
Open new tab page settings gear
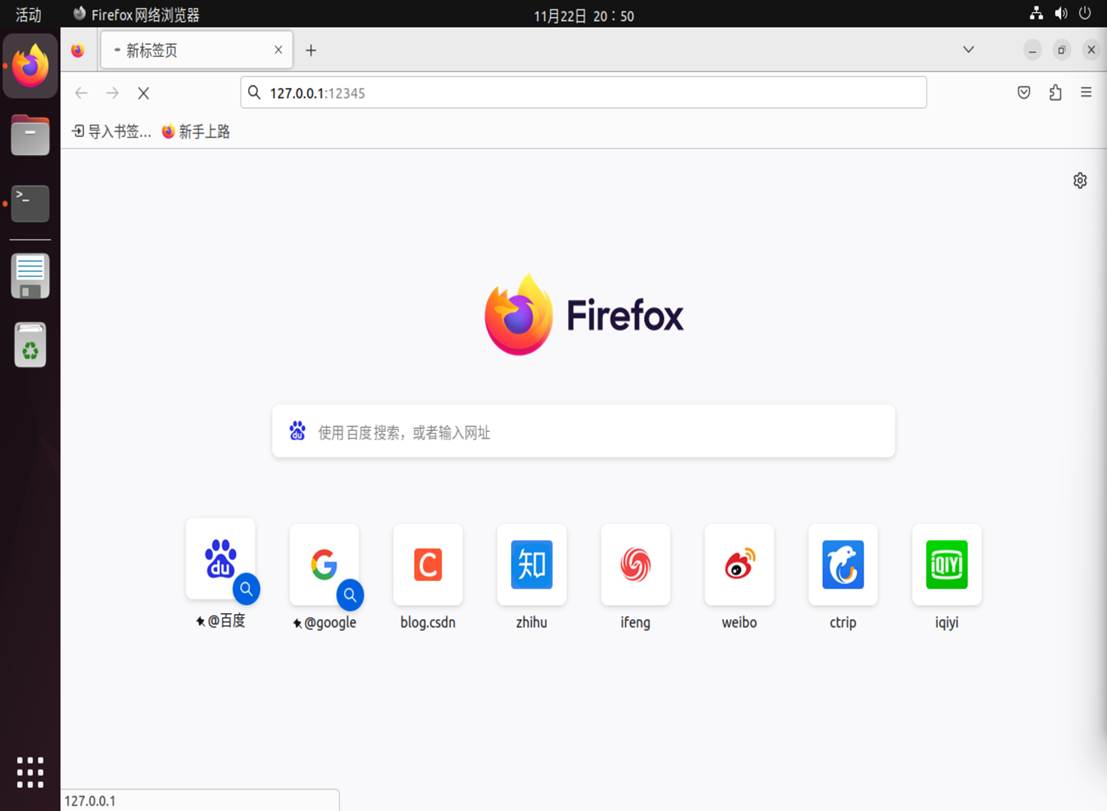(x=1079, y=181)
